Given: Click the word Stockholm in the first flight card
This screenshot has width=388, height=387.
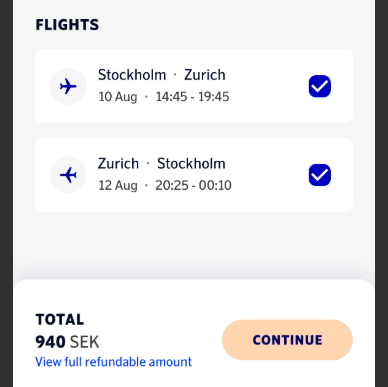Looking at the screenshot, I should point(132,75).
